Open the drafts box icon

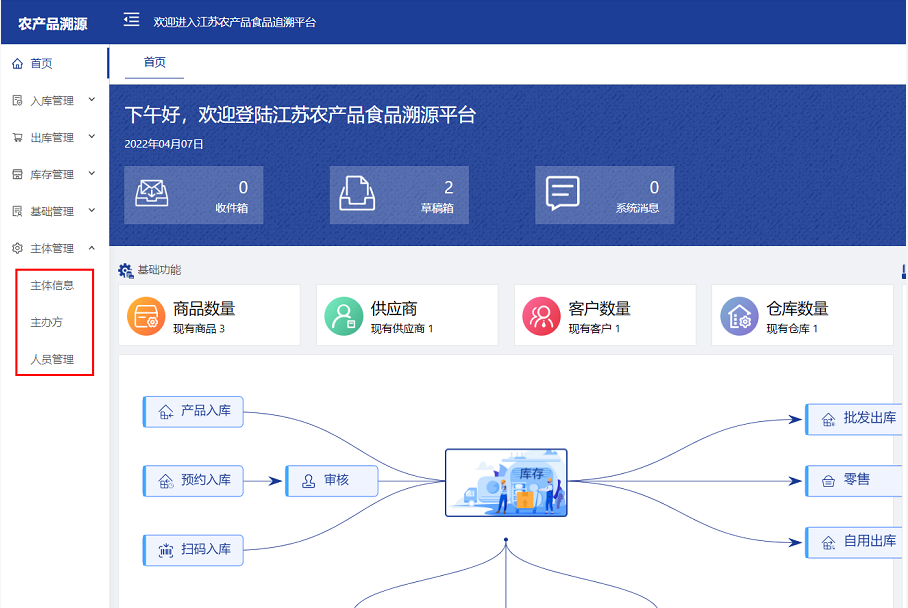[x=357, y=193]
